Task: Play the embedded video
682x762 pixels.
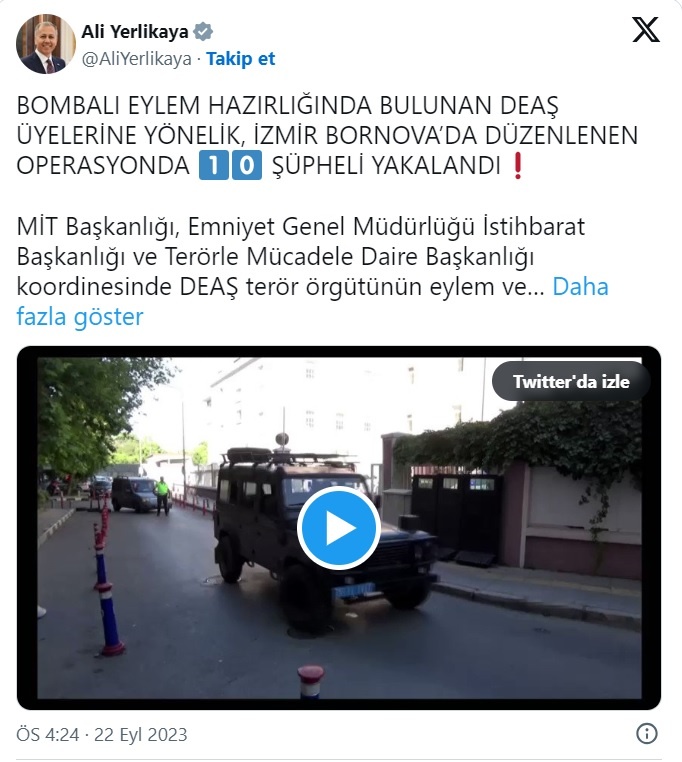Action: point(338,528)
